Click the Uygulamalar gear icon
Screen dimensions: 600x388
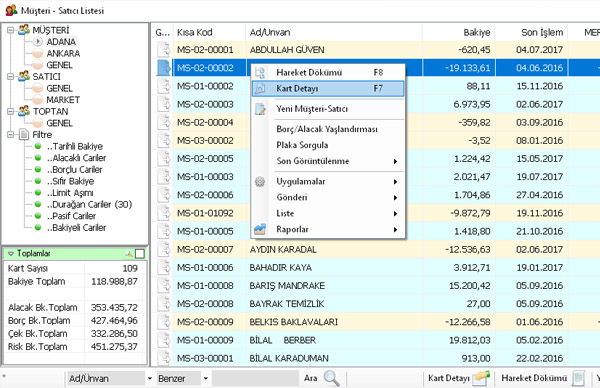click(260, 181)
